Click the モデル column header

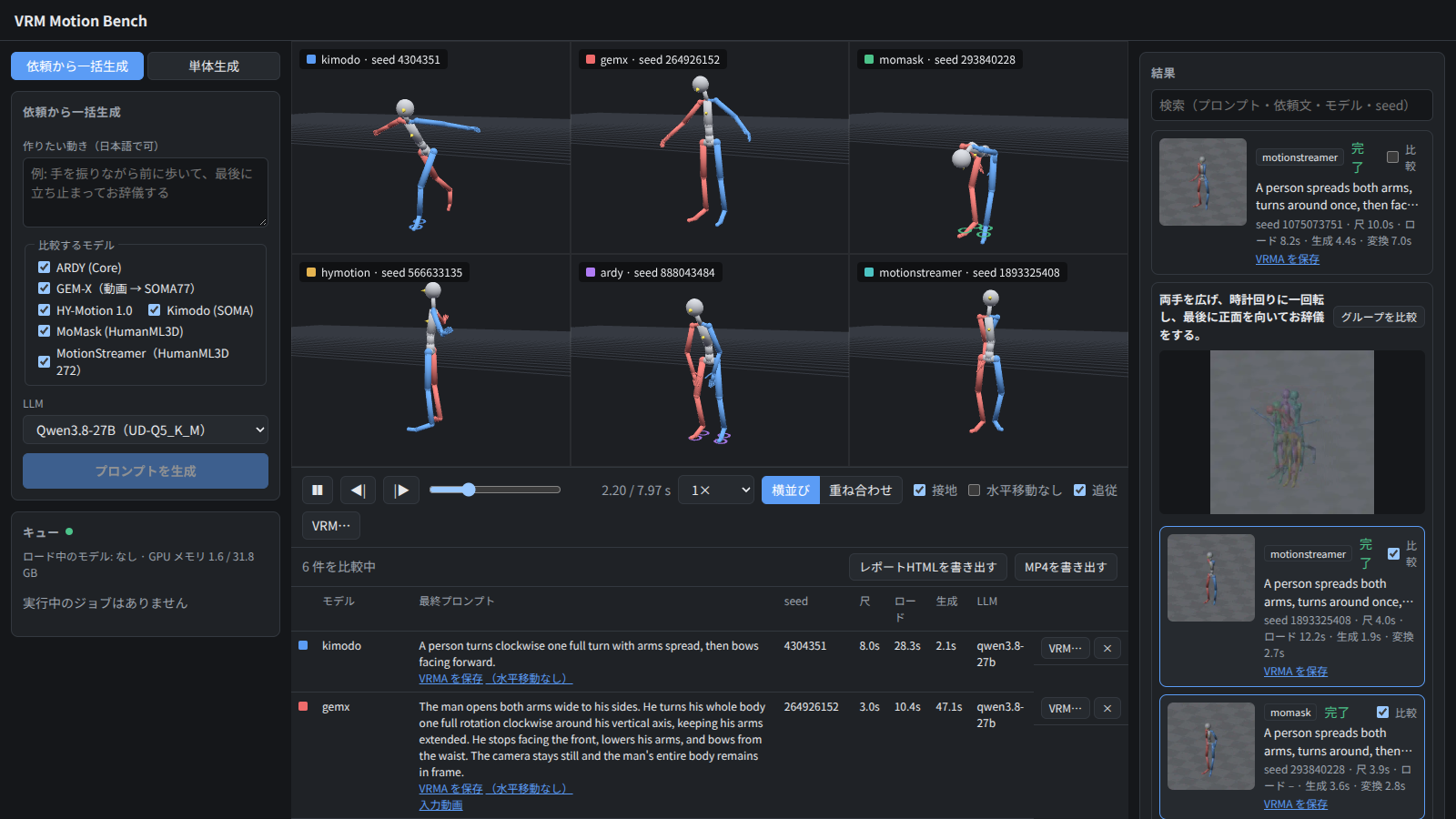pyautogui.click(x=339, y=602)
